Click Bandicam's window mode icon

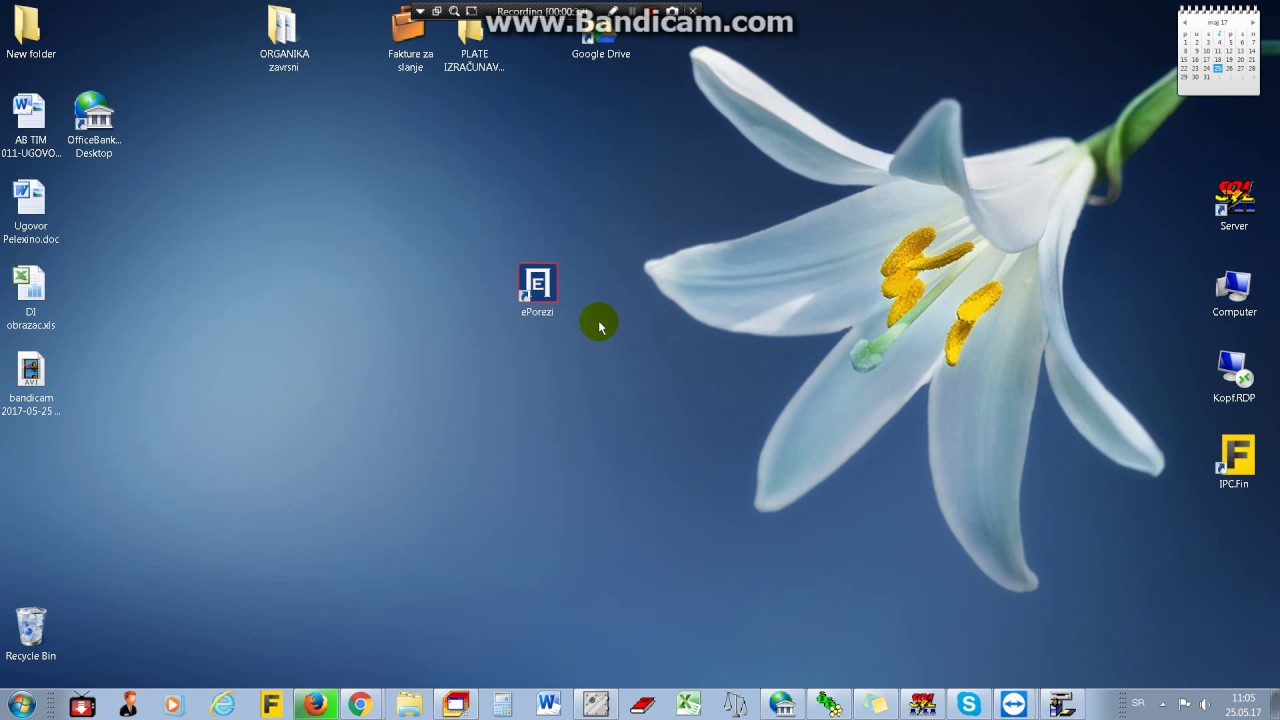point(437,11)
